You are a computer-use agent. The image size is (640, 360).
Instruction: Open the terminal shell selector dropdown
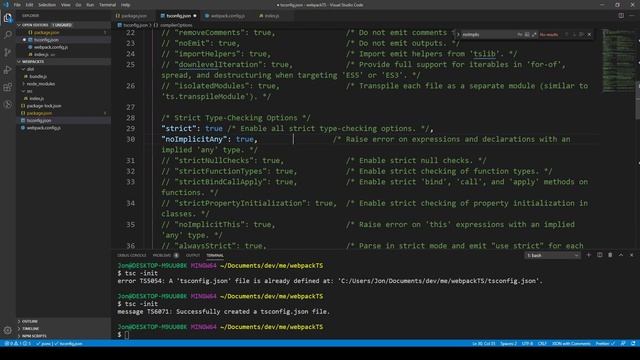552,256
